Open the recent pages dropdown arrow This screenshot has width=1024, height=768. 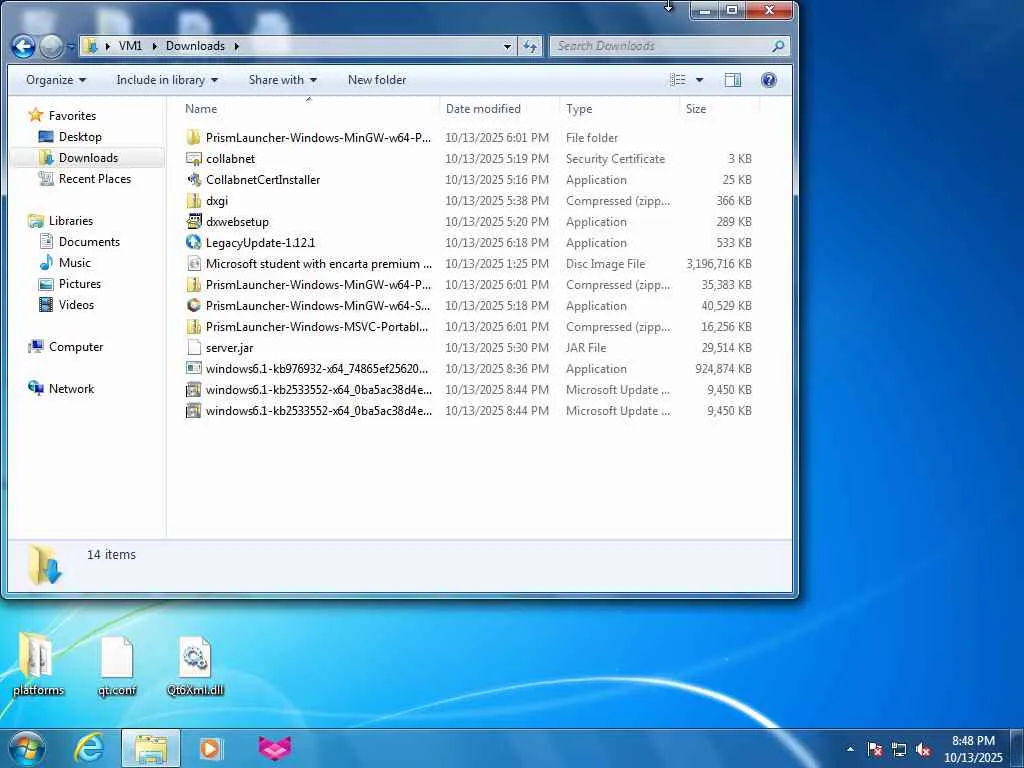[x=71, y=46]
